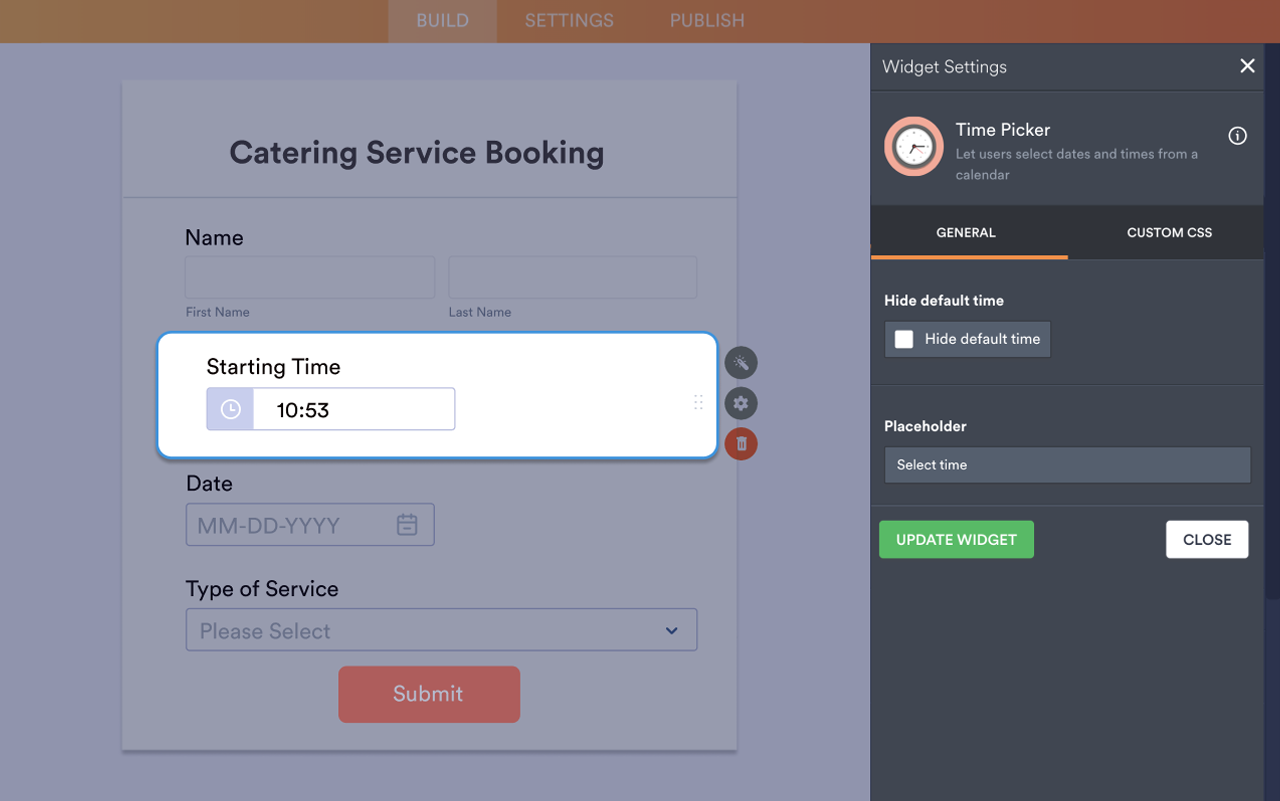Click the info icon beside Time Picker heading
This screenshot has width=1280, height=801.
click(x=1237, y=135)
